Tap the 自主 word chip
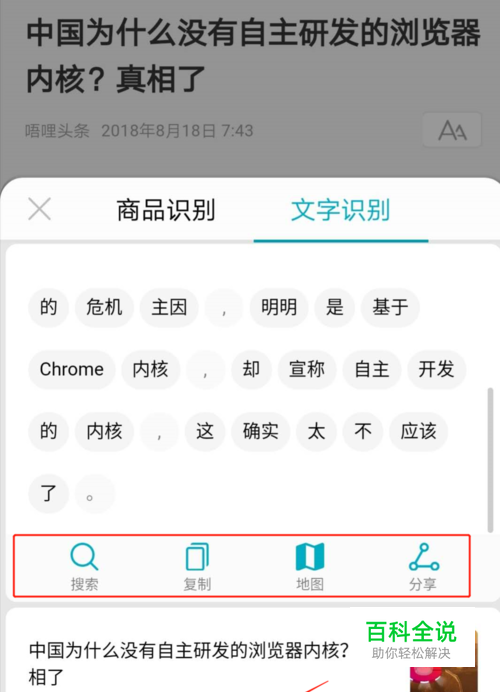This screenshot has height=692, width=500. 372,369
